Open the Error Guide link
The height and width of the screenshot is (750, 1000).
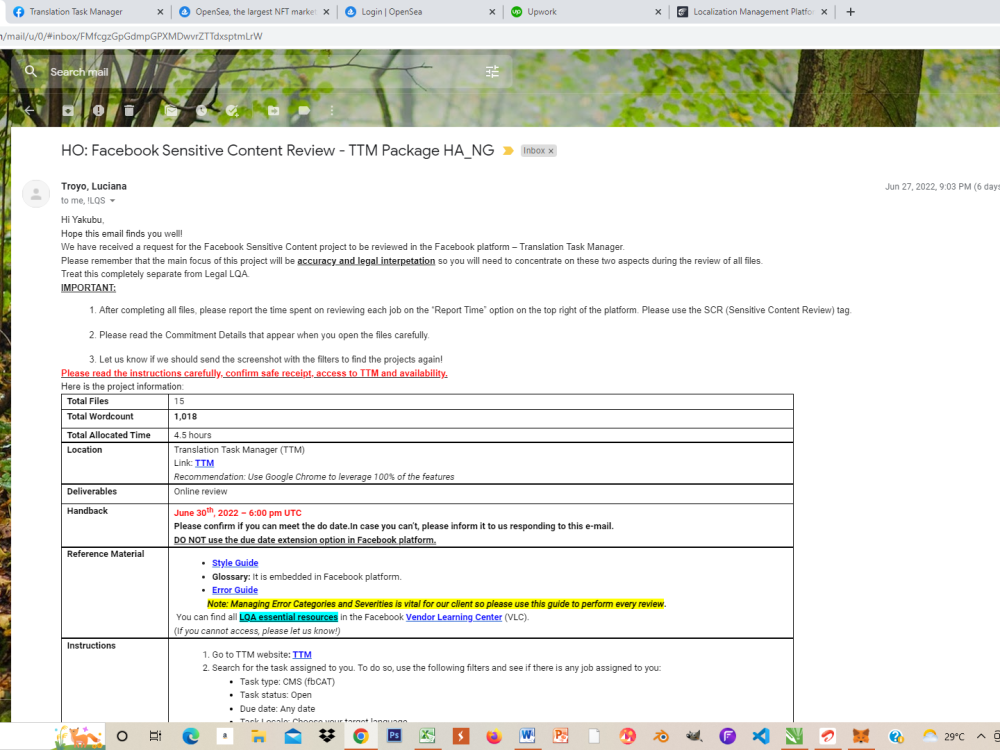pos(235,590)
